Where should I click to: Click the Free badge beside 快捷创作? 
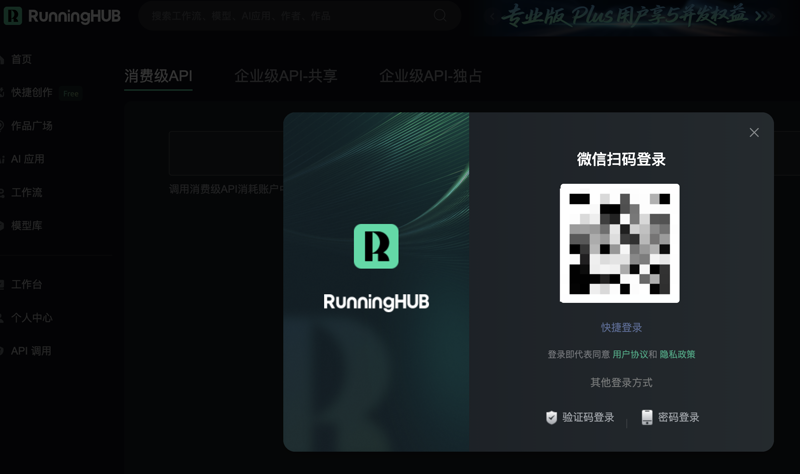(71, 93)
